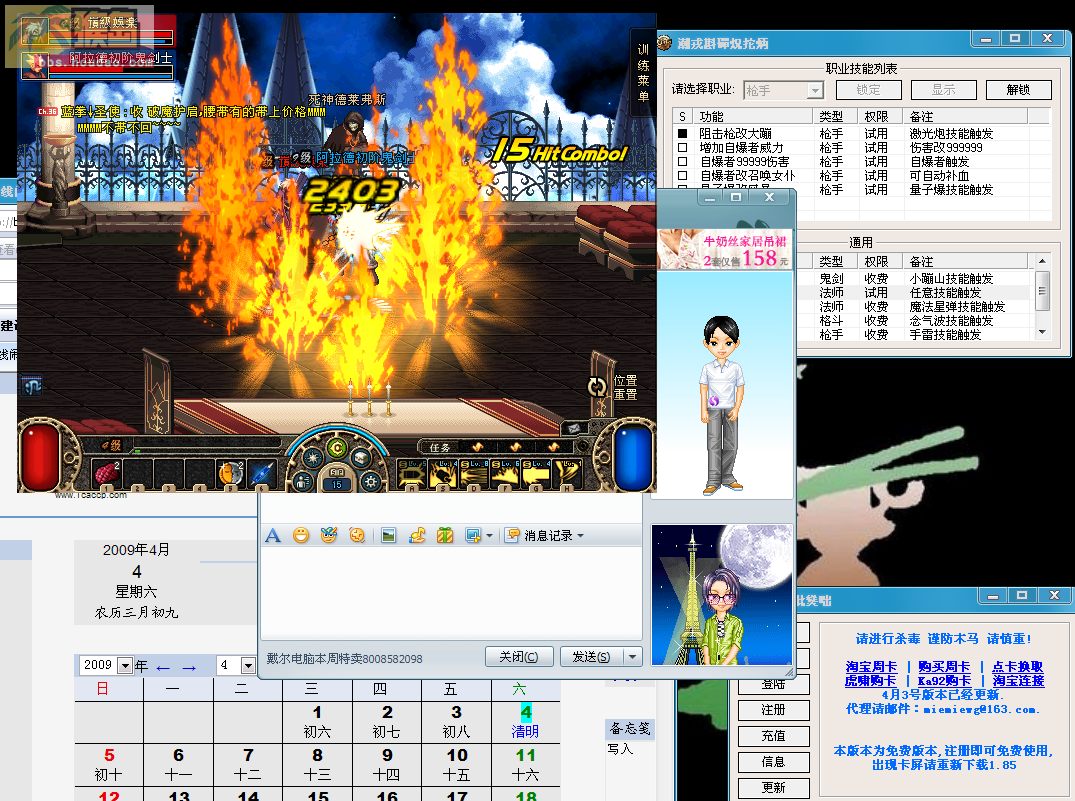This screenshot has height=801, width=1075.
Task: Open the send options arrow next to 发送
Action: click(632, 656)
